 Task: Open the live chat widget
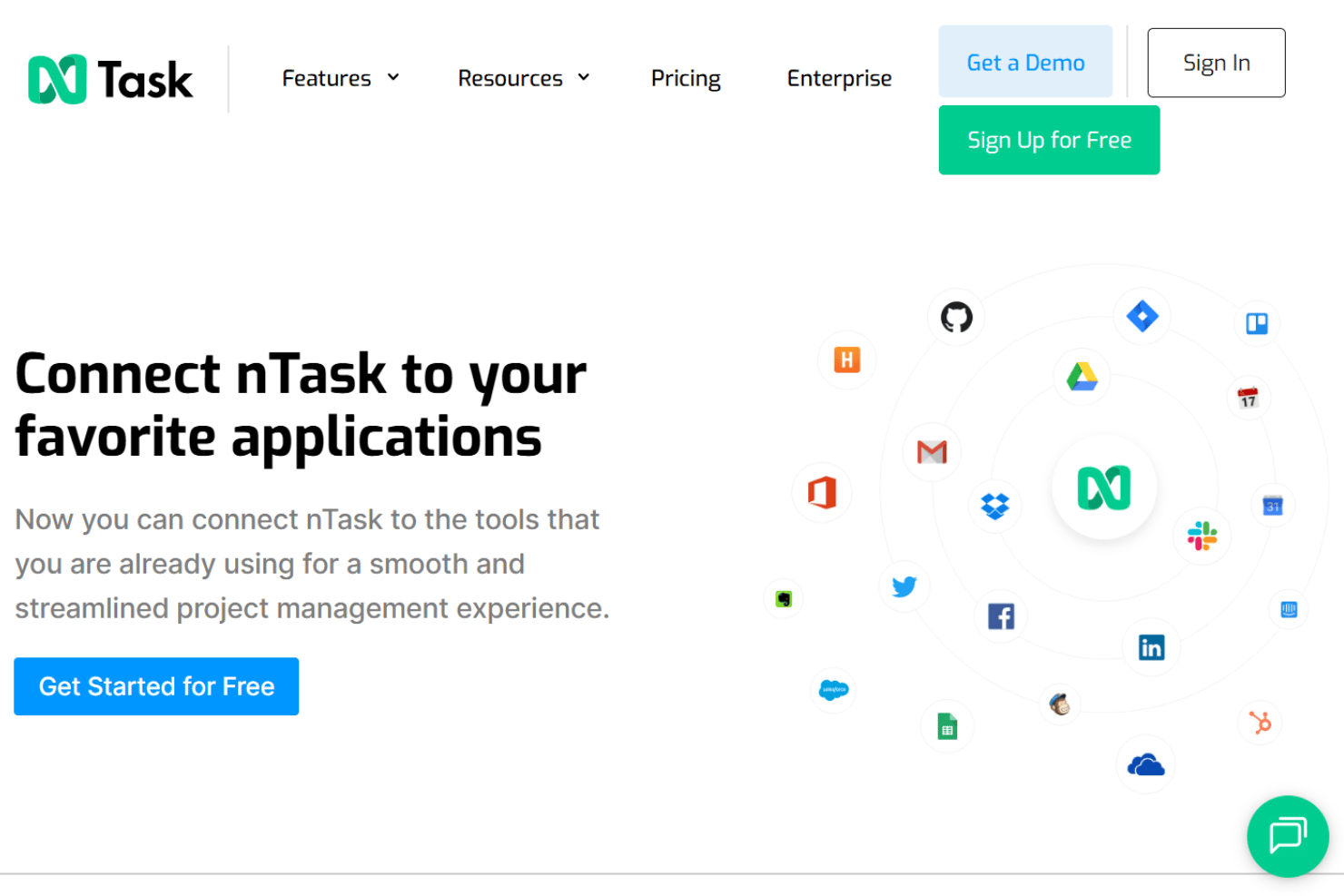pyautogui.click(x=1288, y=836)
